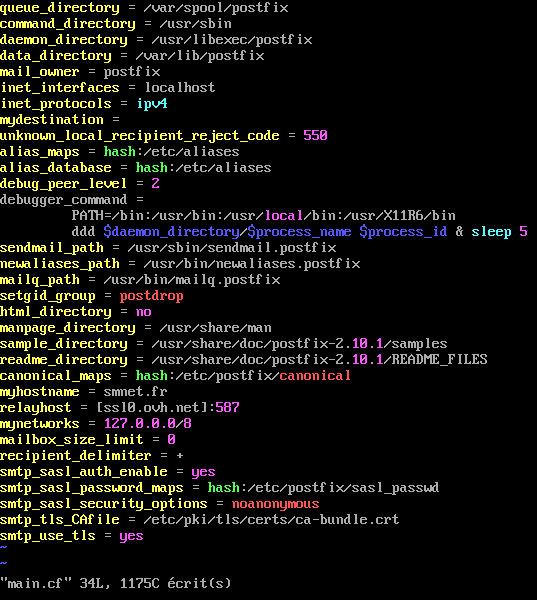Click the debug_peer_level value 2
This screenshot has width=537, height=600.
click(155, 183)
